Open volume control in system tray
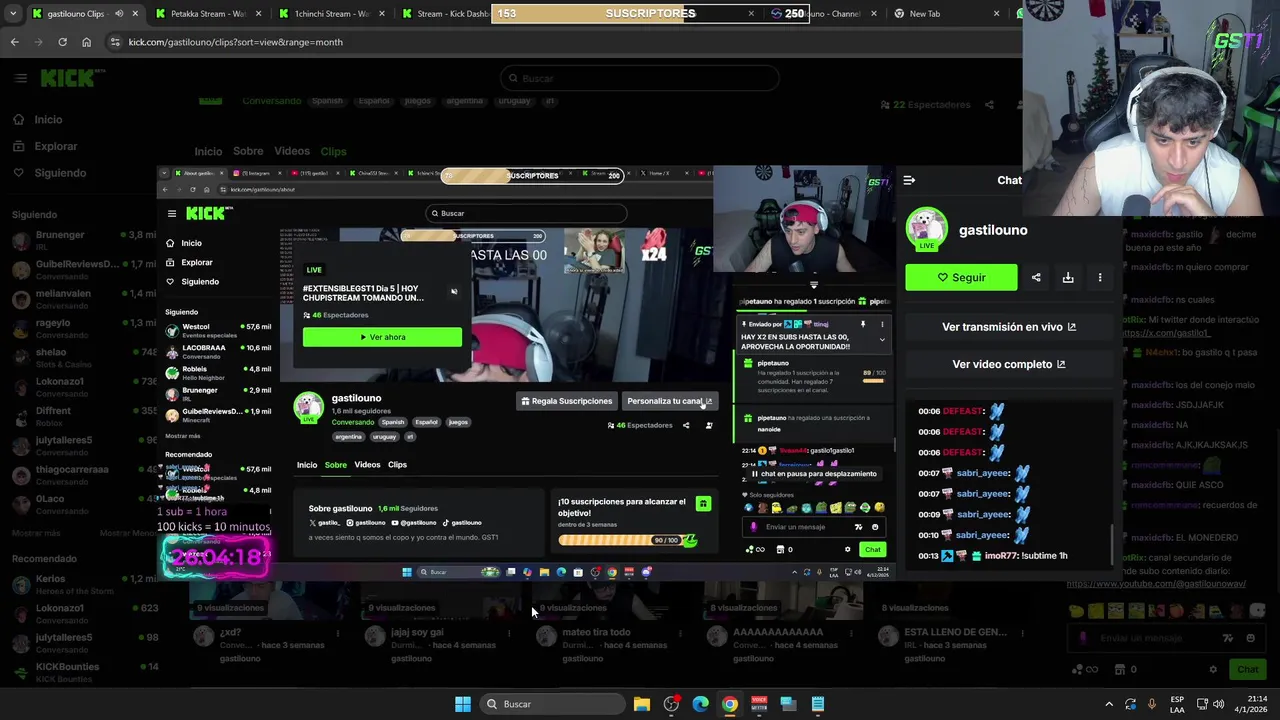 pyautogui.click(x=1219, y=704)
